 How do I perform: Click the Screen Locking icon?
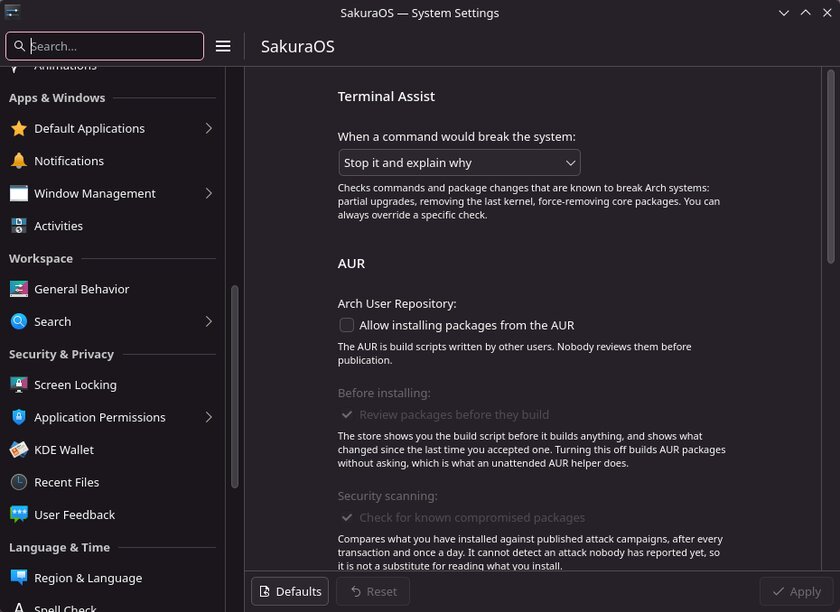19,385
